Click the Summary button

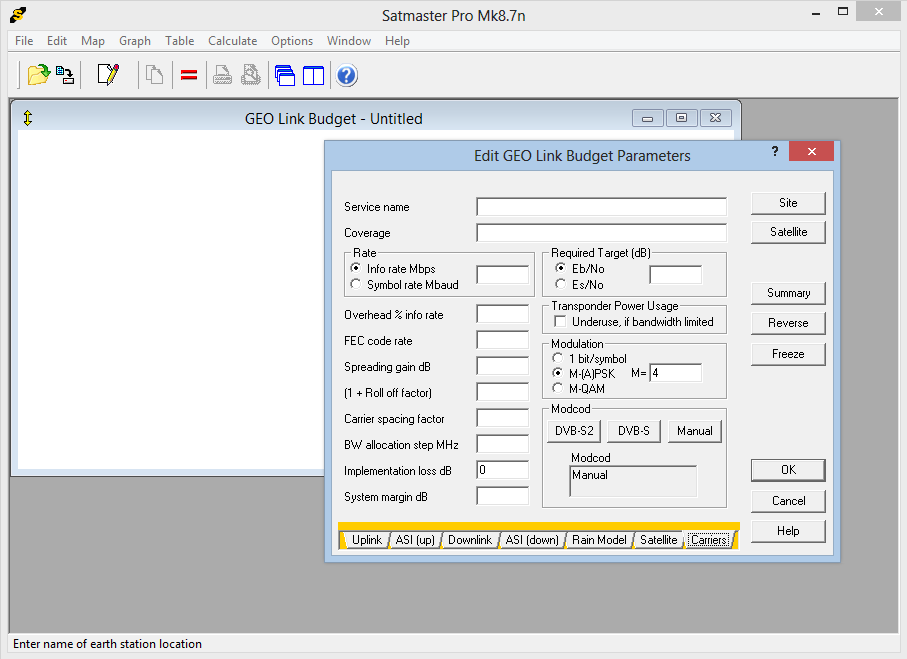(788, 293)
